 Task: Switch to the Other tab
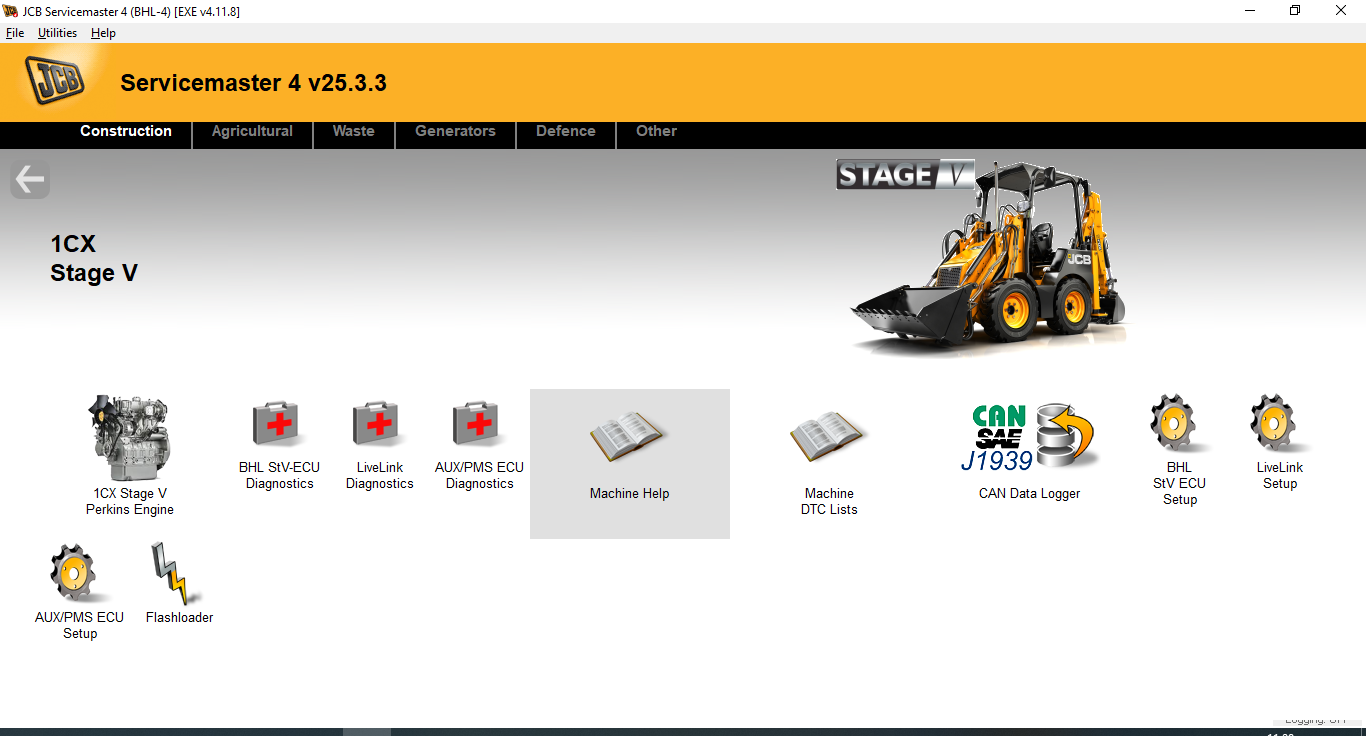(656, 131)
